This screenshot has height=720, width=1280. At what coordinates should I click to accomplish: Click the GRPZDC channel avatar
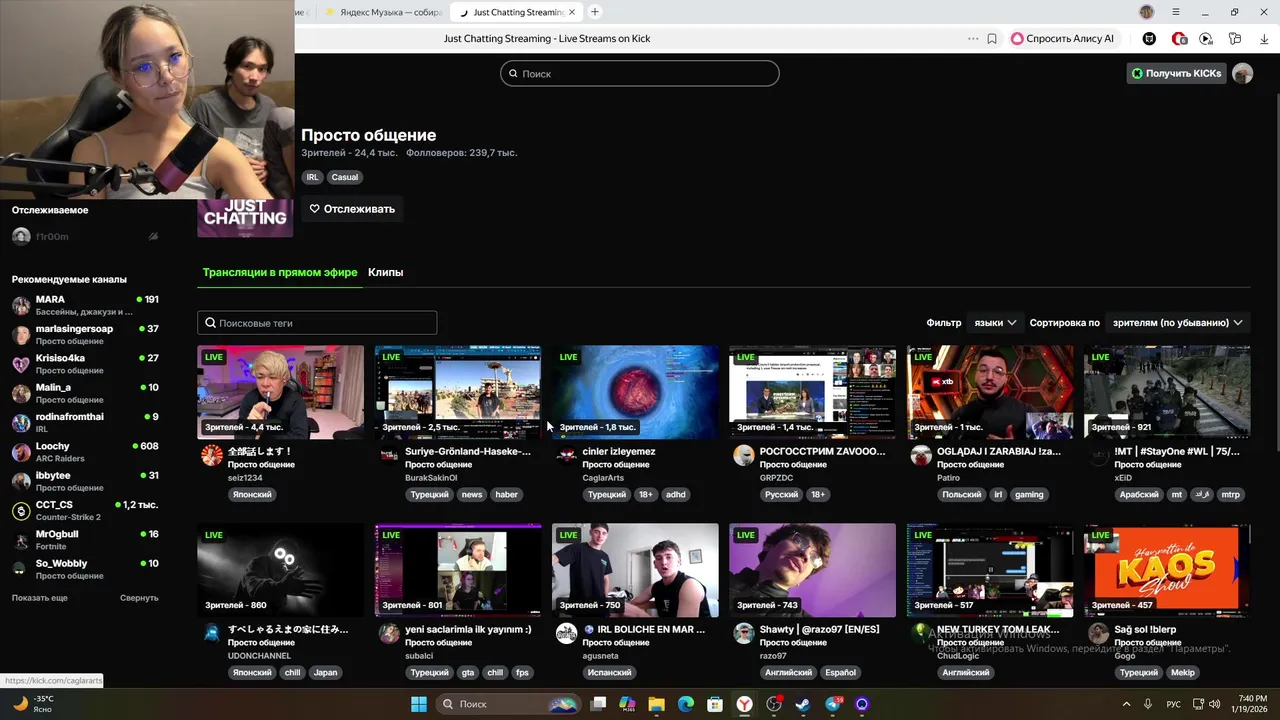pos(743,456)
